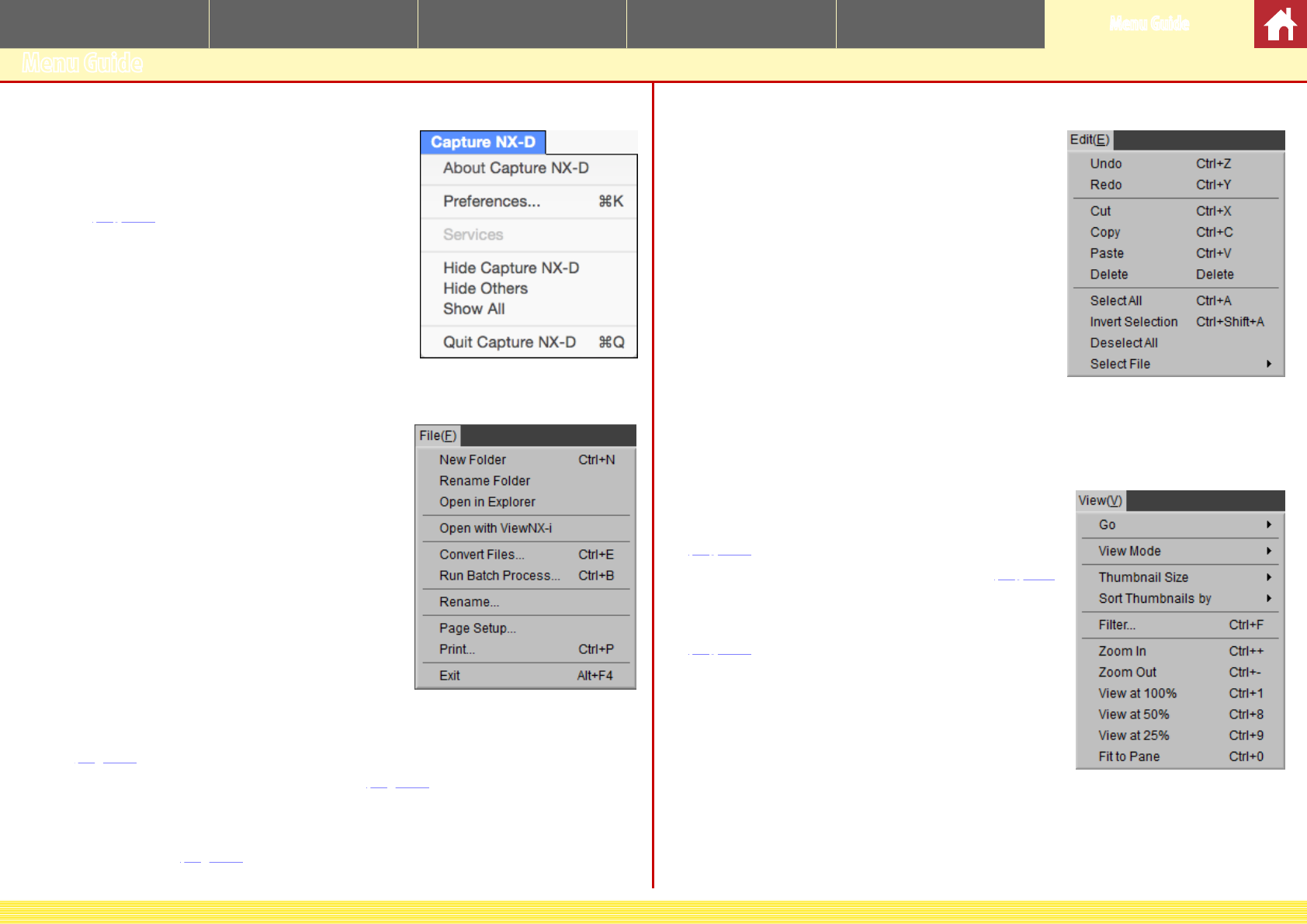
Task: Open the Capture NX-D application menu title
Action: pos(483,142)
